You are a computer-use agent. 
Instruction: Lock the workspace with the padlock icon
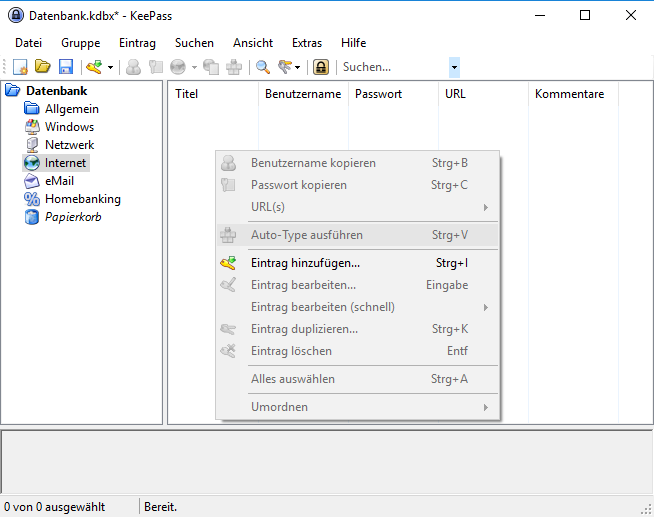coord(321,67)
